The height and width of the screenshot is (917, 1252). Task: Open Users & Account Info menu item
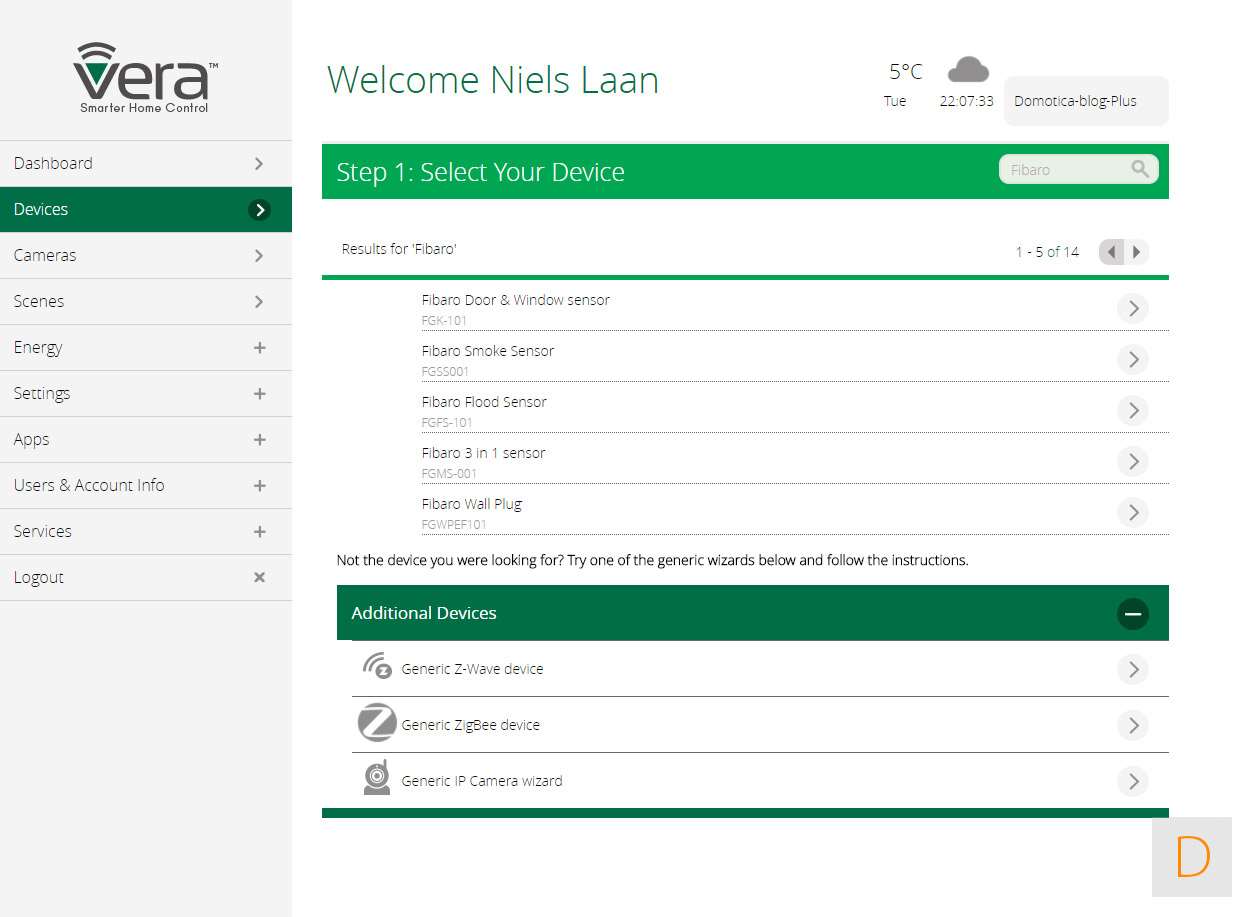[146, 485]
